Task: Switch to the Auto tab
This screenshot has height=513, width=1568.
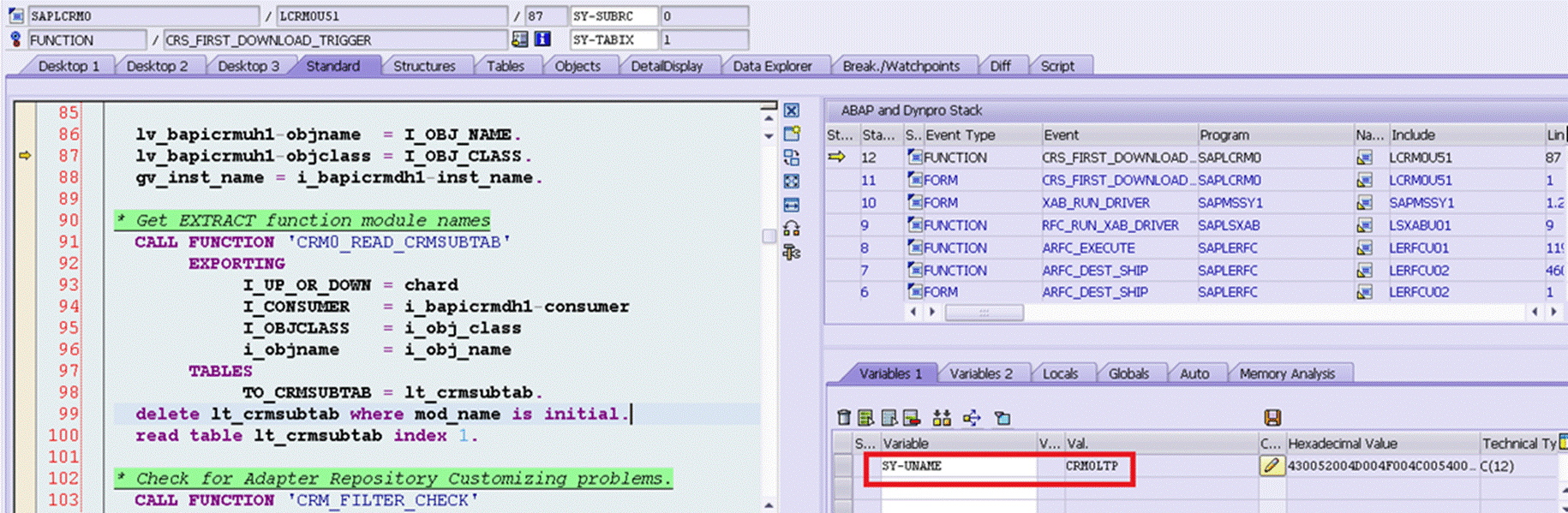Action: coord(1194,373)
